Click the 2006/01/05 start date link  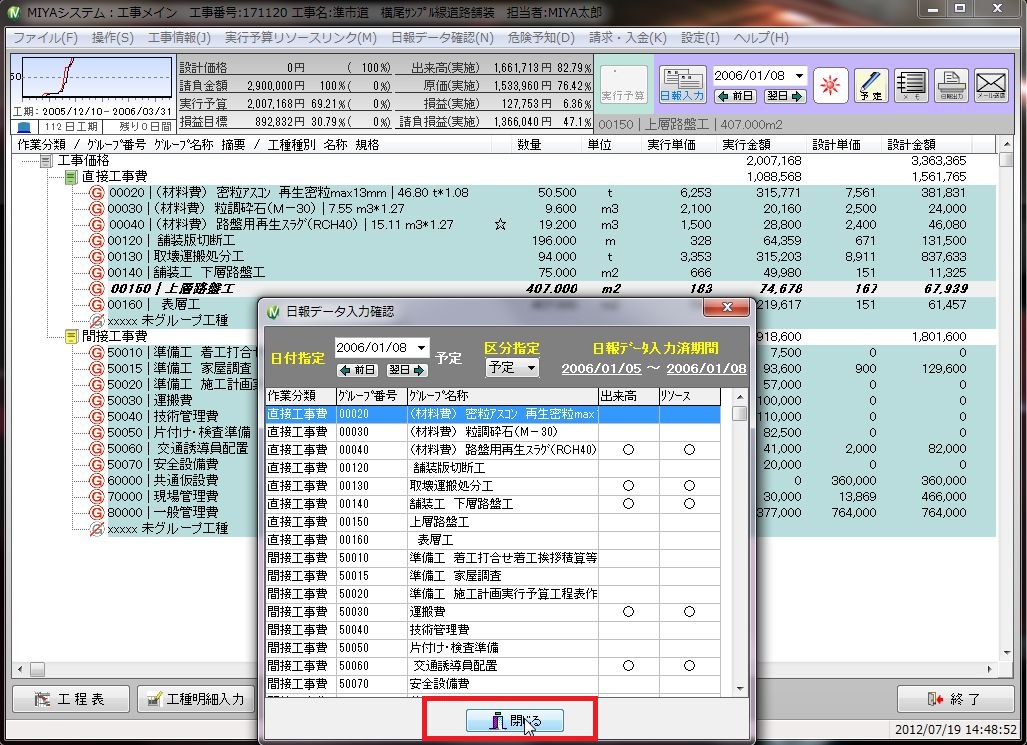click(x=601, y=368)
